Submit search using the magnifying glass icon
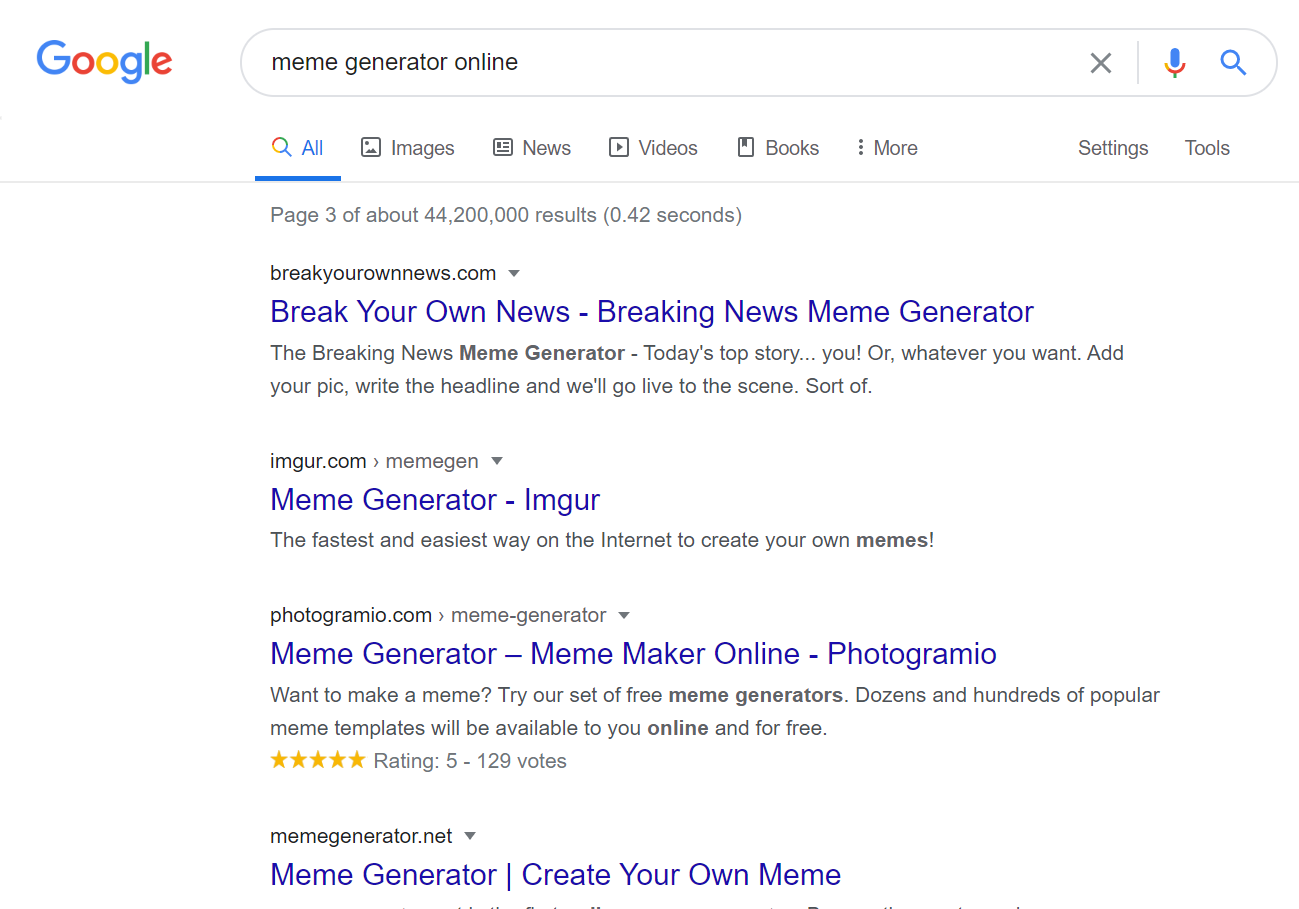Screen dimensions: 1299x909 pyautogui.click(x=1233, y=63)
